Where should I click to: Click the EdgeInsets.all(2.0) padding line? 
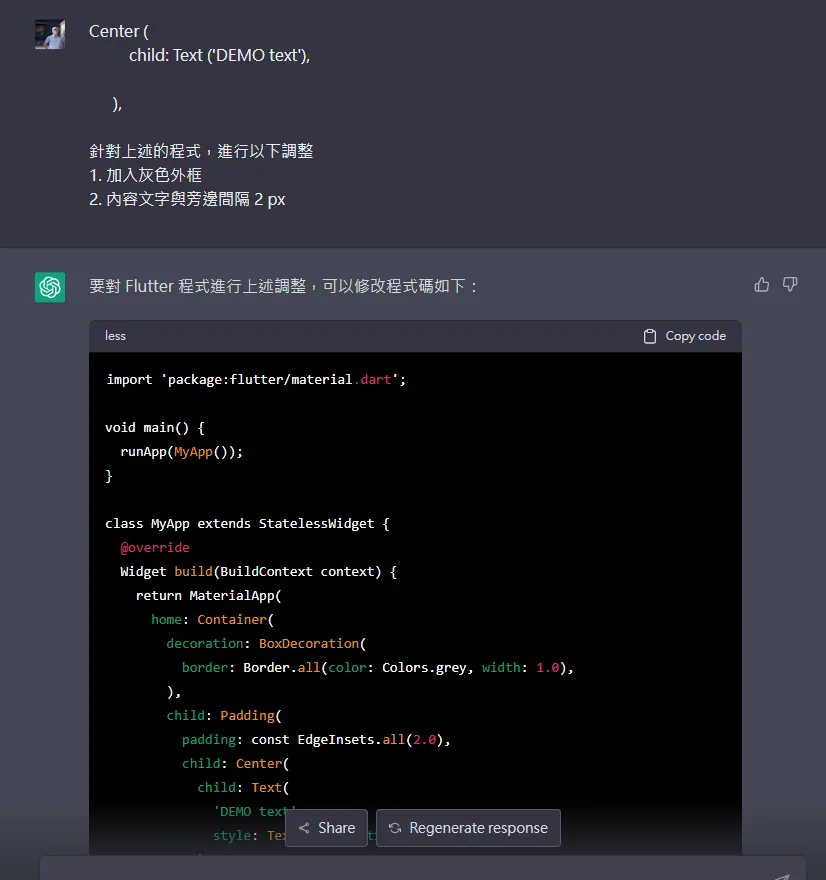(316, 739)
